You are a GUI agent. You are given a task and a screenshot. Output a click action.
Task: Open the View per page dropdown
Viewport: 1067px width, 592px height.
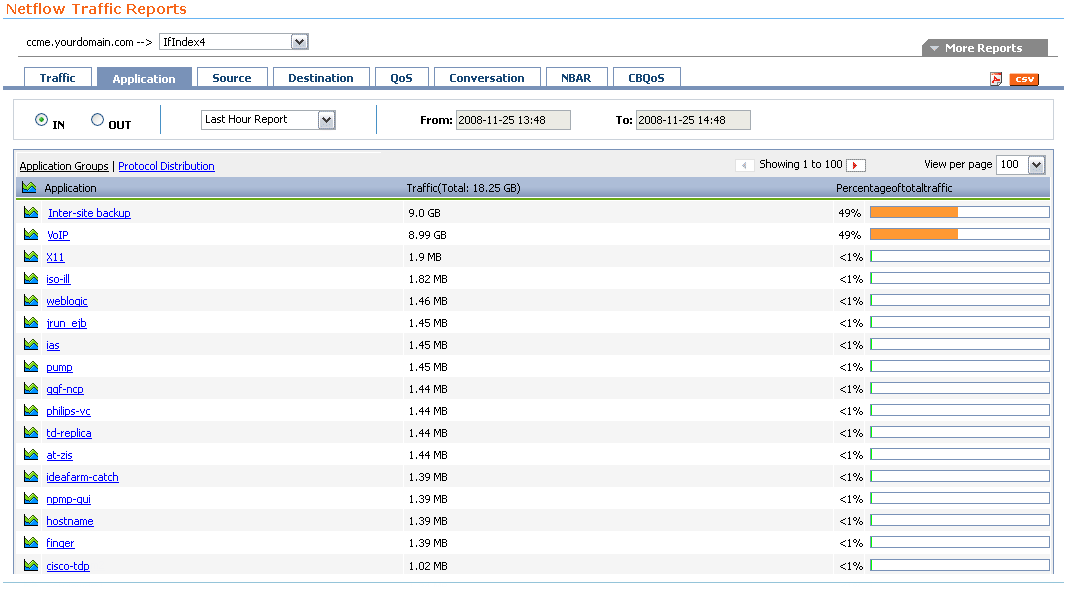tap(1020, 165)
